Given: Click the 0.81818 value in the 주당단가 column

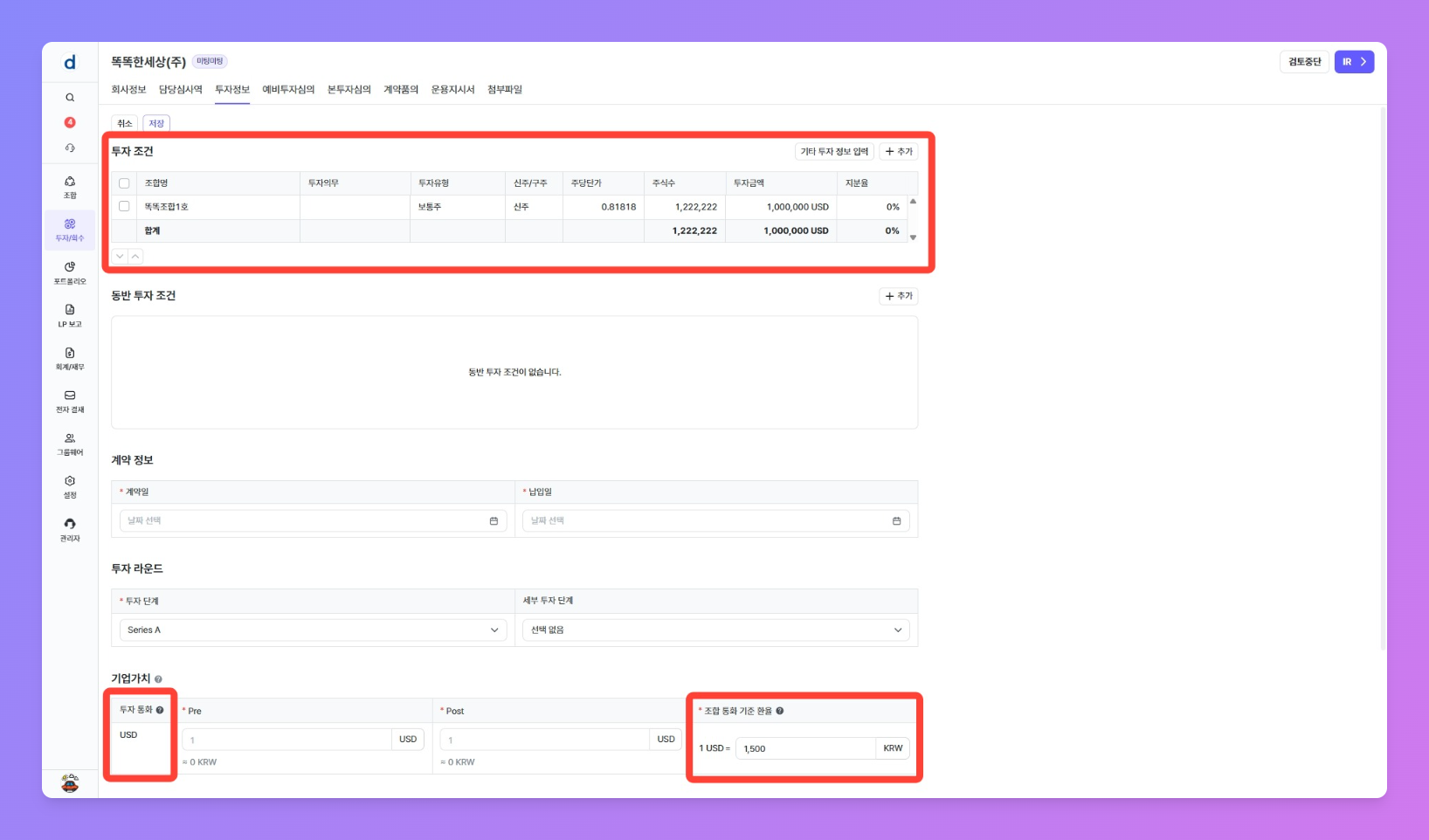Looking at the screenshot, I should (618, 207).
